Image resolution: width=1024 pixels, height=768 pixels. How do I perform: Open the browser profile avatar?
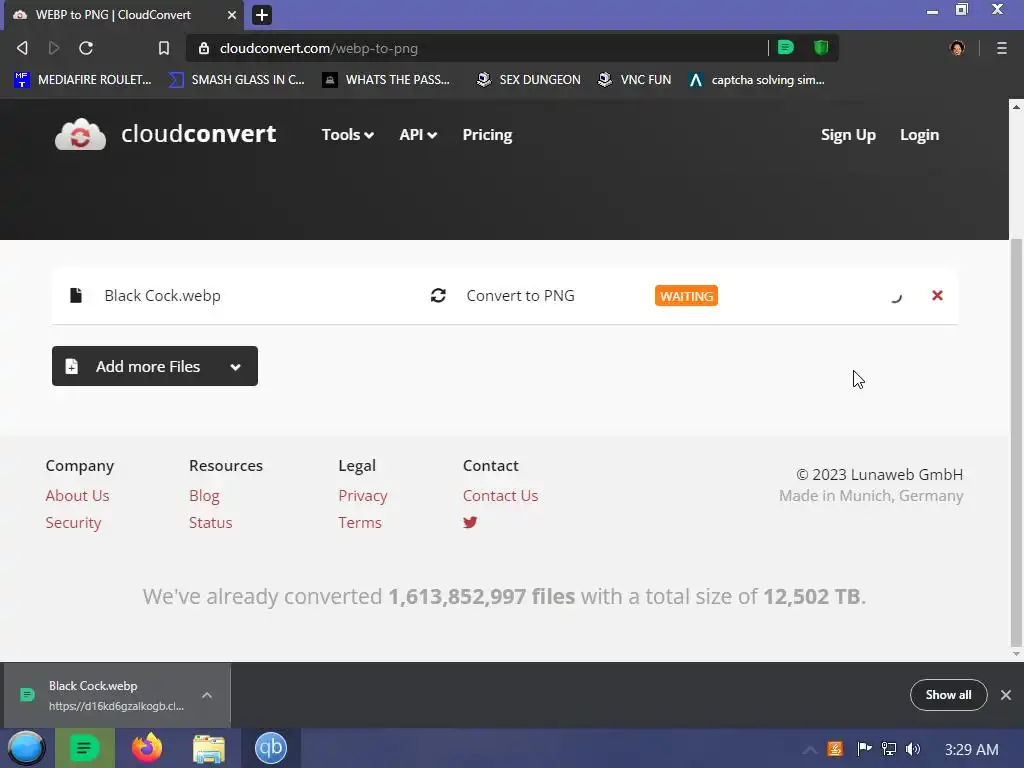pos(957,48)
